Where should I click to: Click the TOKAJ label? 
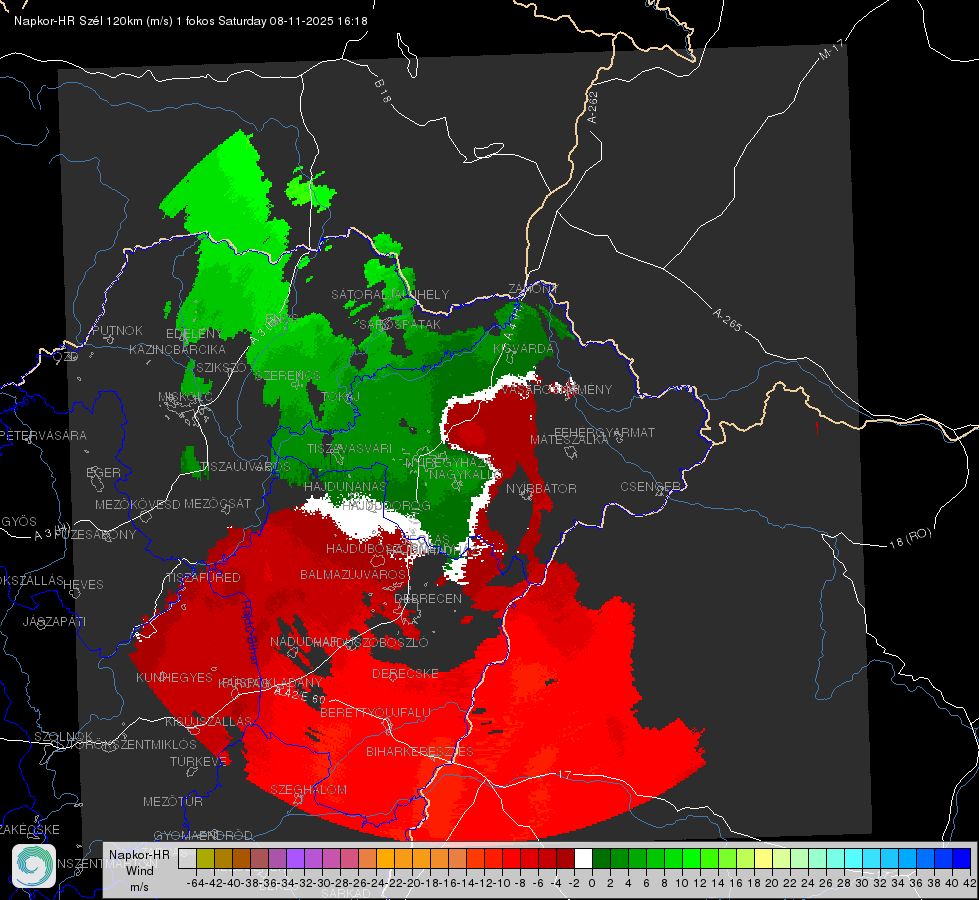(x=340, y=397)
